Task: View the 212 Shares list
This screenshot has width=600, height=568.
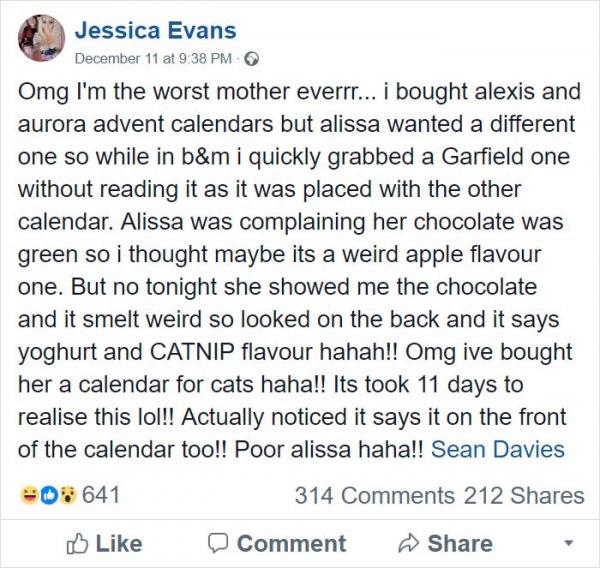Action: coord(524,495)
